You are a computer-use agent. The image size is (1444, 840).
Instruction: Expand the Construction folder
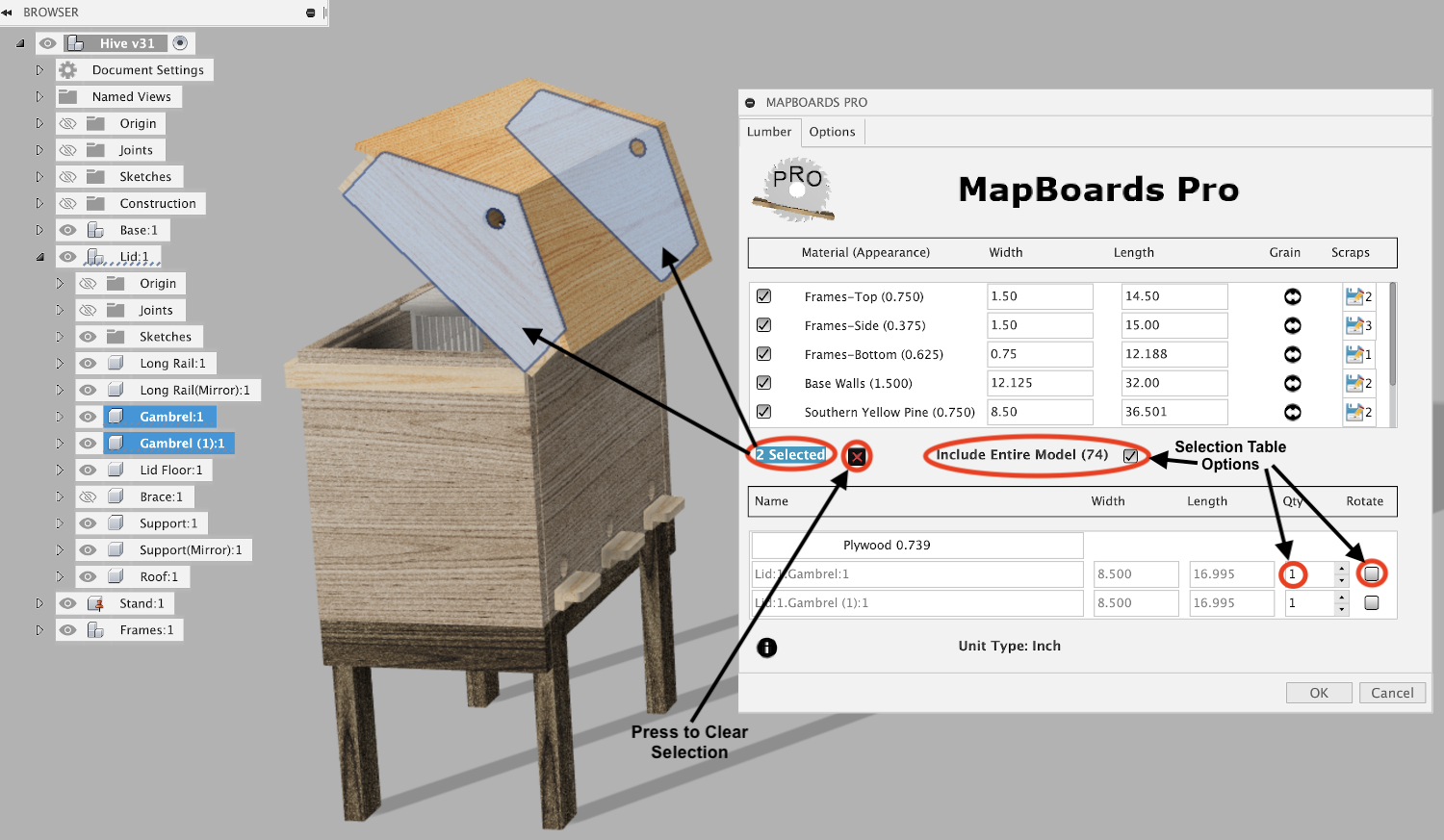click(39, 203)
